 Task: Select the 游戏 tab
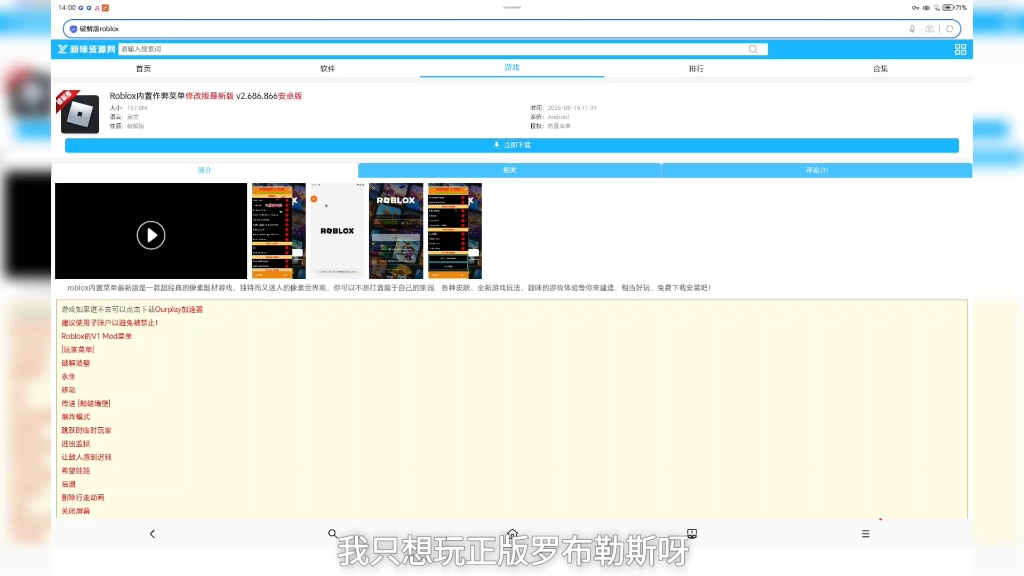pos(512,67)
